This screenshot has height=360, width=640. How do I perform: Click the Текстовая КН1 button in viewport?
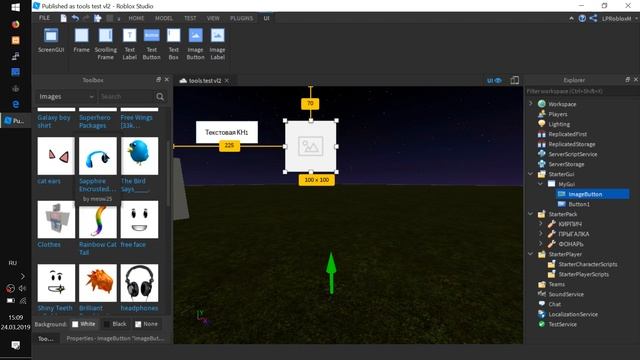coord(227,132)
